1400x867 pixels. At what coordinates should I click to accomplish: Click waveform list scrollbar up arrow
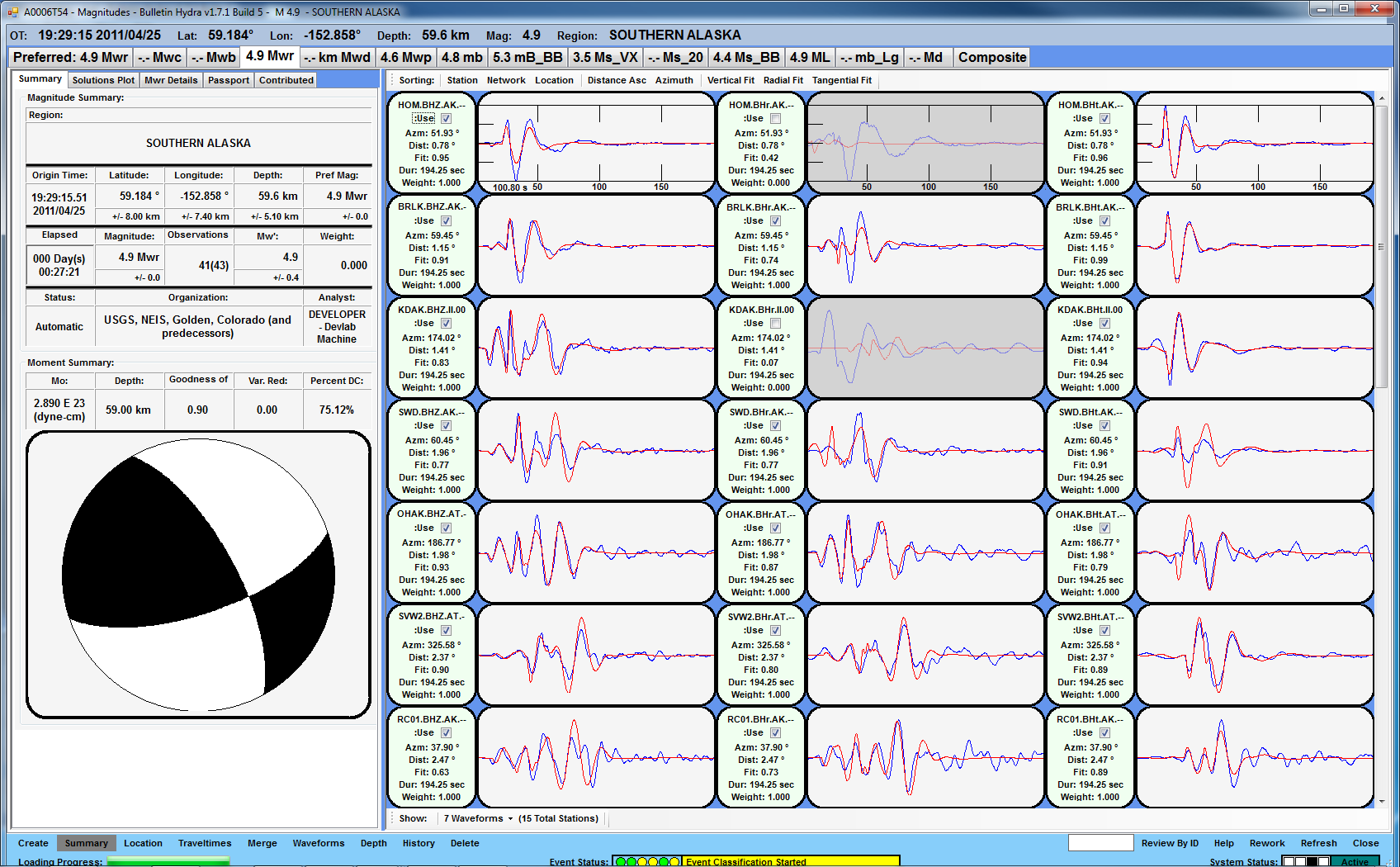[1382, 98]
